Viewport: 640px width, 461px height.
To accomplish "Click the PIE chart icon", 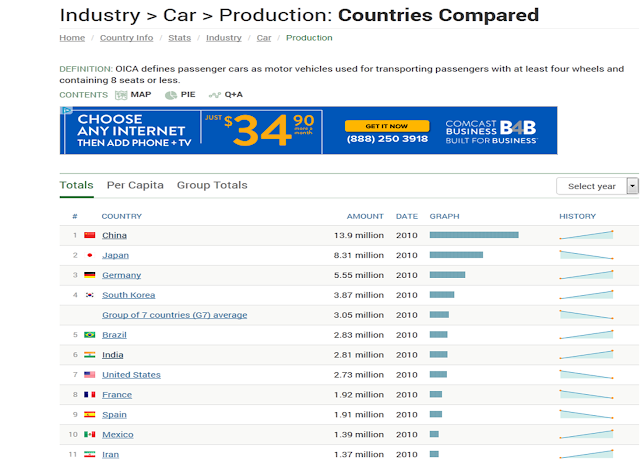I will pos(172,95).
